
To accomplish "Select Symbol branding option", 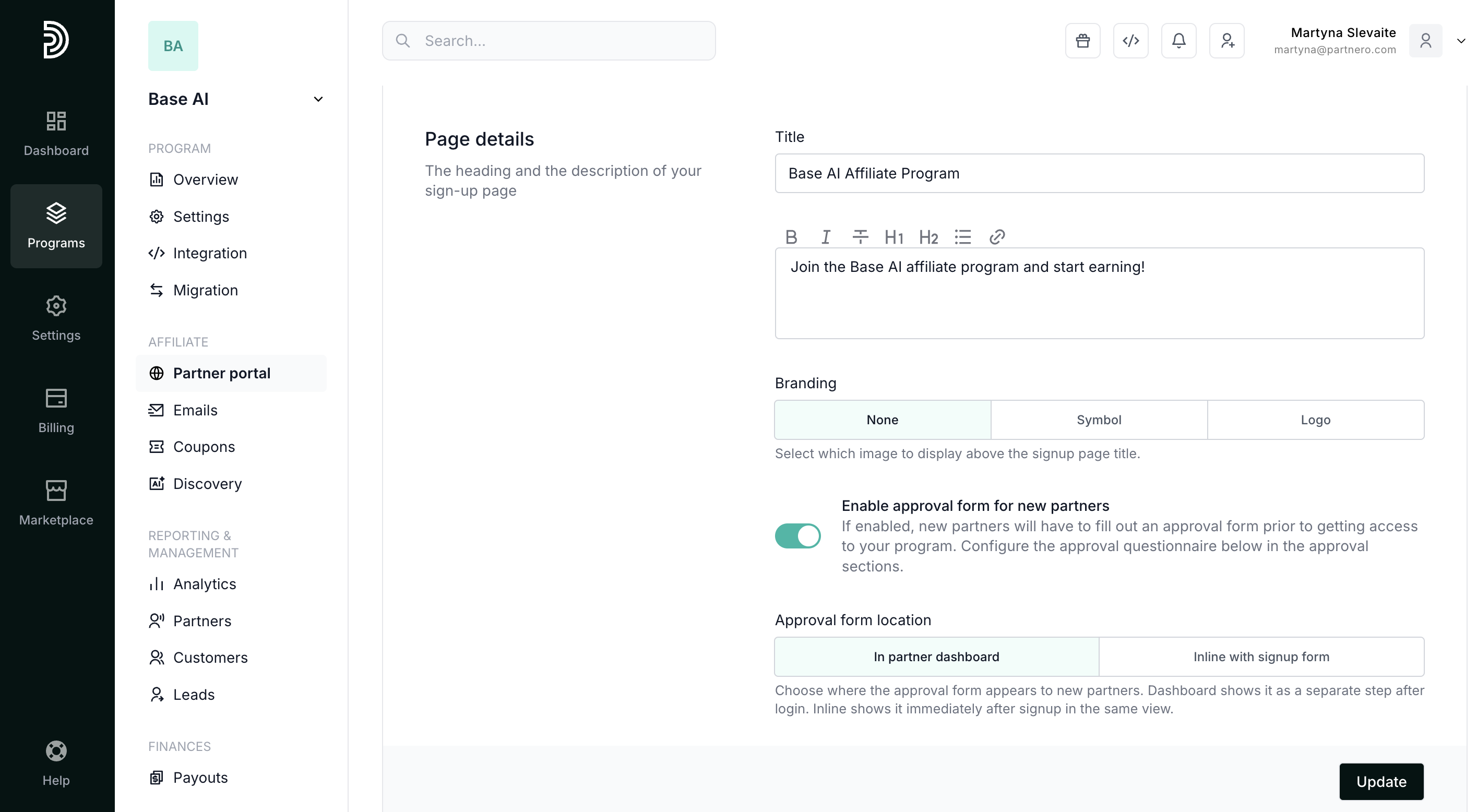I will (1099, 420).
